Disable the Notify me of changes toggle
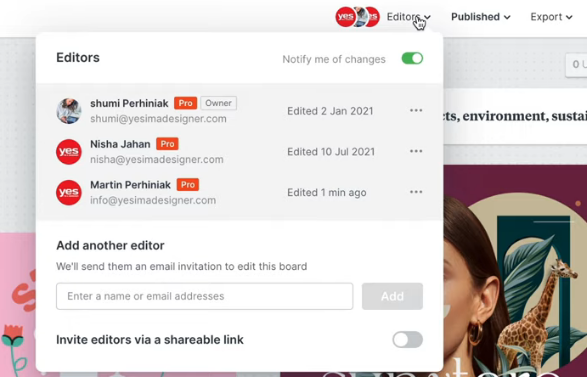The width and height of the screenshot is (587, 377). pyautogui.click(x=412, y=58)
